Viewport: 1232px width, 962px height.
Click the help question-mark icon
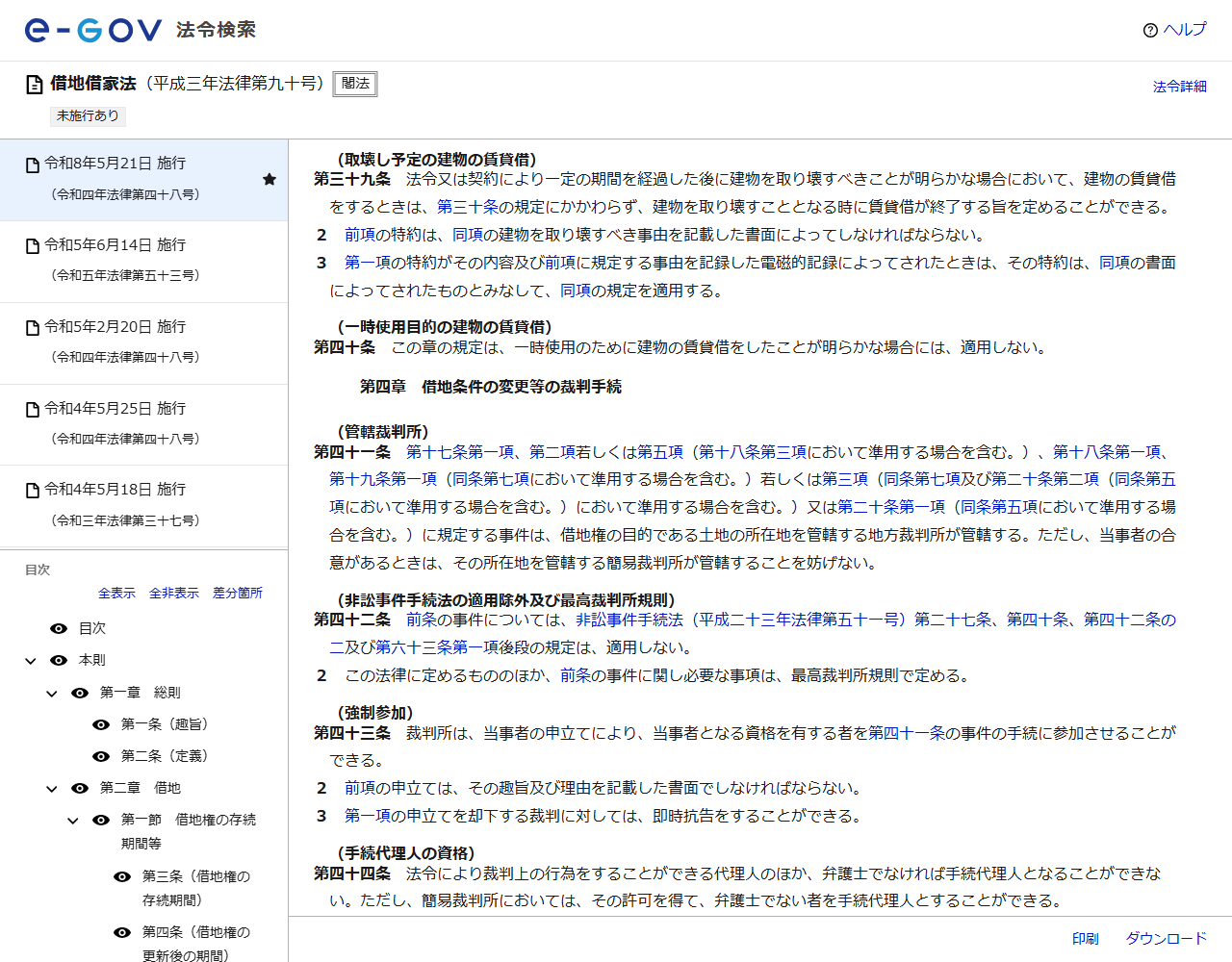[x=1150, y=31]
